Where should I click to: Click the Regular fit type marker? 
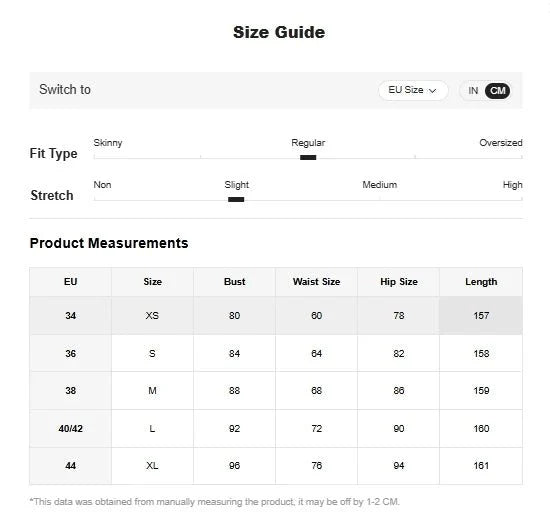point(308,157)
